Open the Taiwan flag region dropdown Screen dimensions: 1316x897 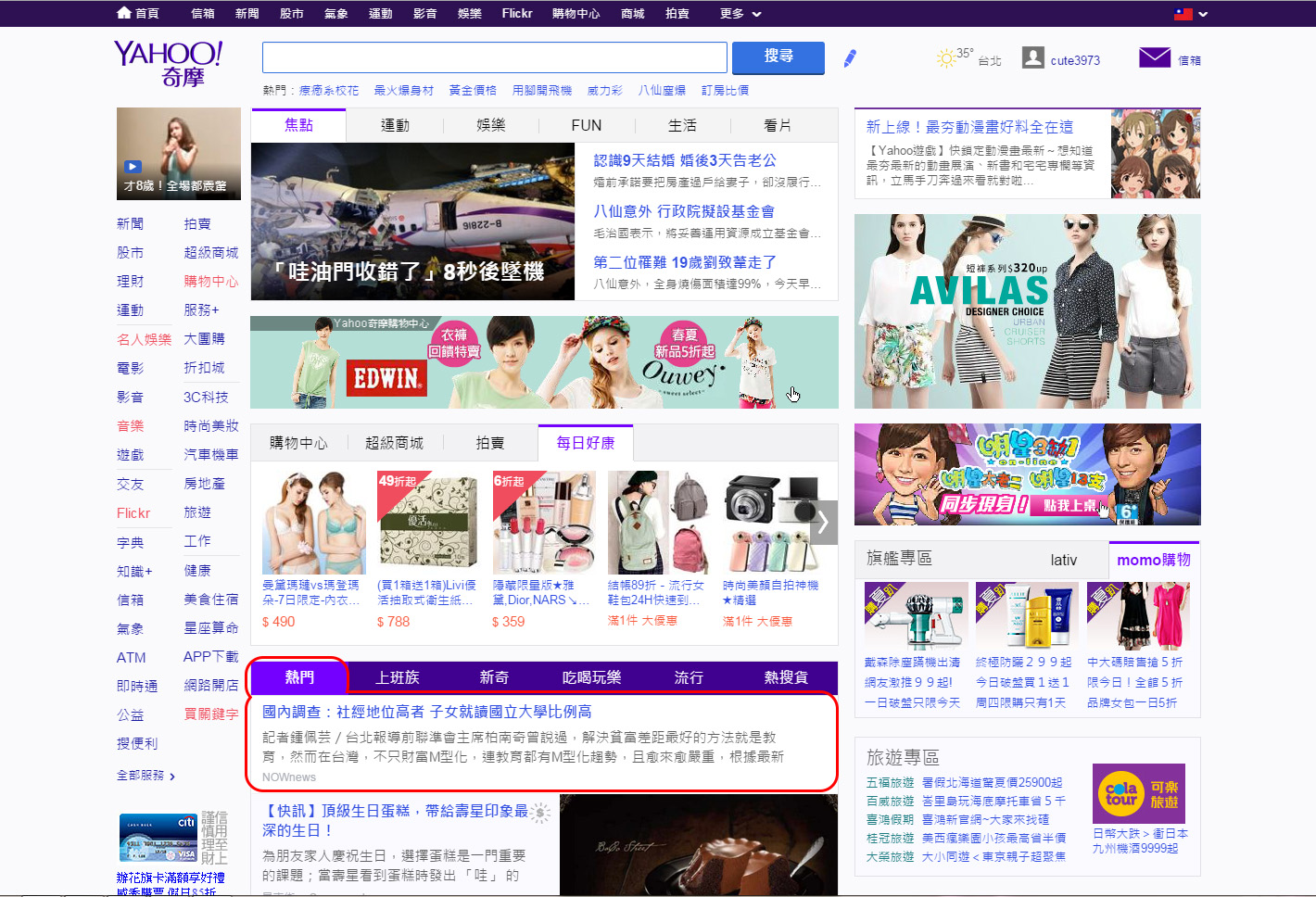pos(1191,14)
